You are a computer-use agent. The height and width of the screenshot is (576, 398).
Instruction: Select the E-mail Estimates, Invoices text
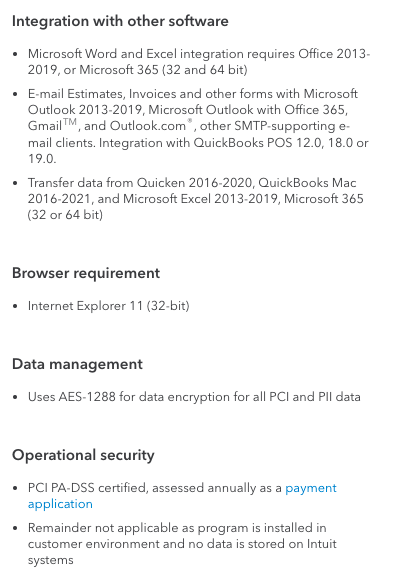pos(76,94)
